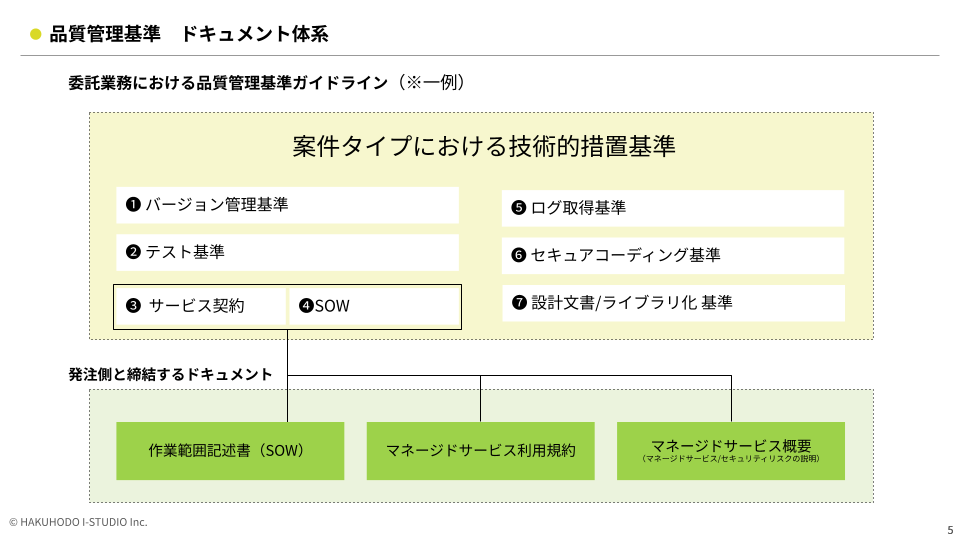Click the ❸ number marker before サービス契約
This screenshot has width=960, height=540.
[x=133, y=306]
